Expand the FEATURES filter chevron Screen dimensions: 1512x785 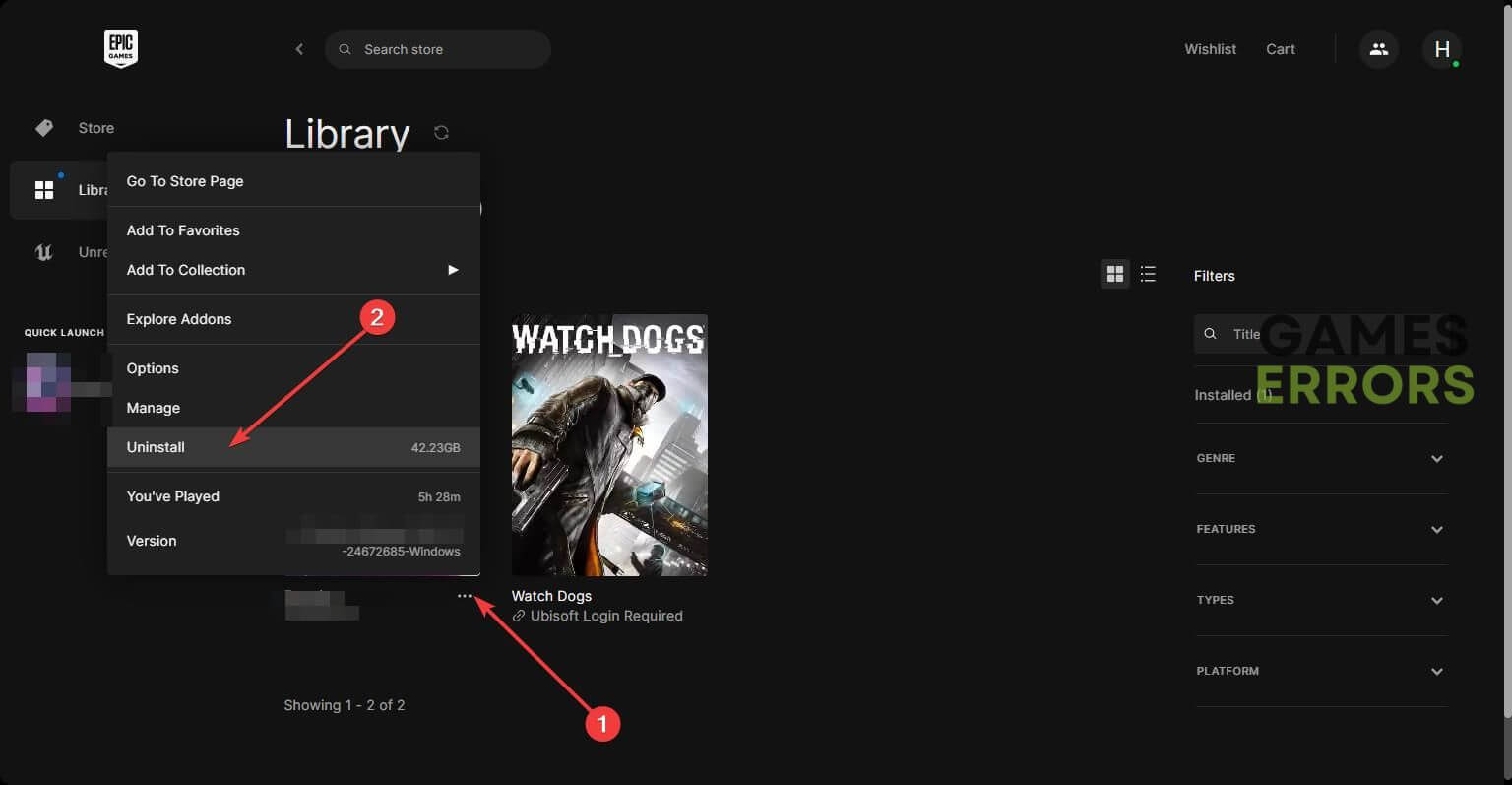click(1436, 529)
